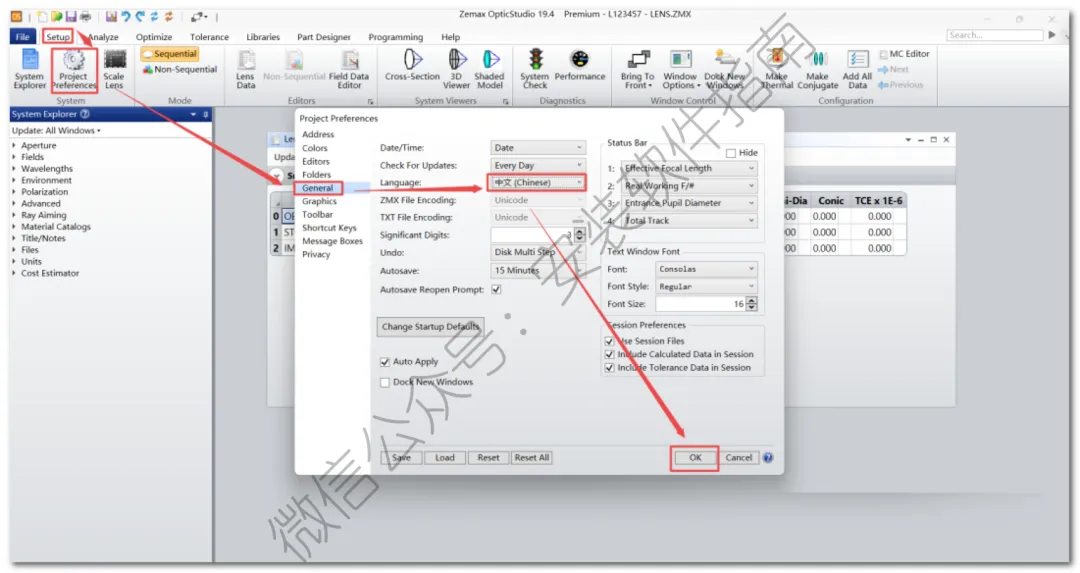Click the System Explorer help icon
The image size is (1080, 573).
coord(85,114)
